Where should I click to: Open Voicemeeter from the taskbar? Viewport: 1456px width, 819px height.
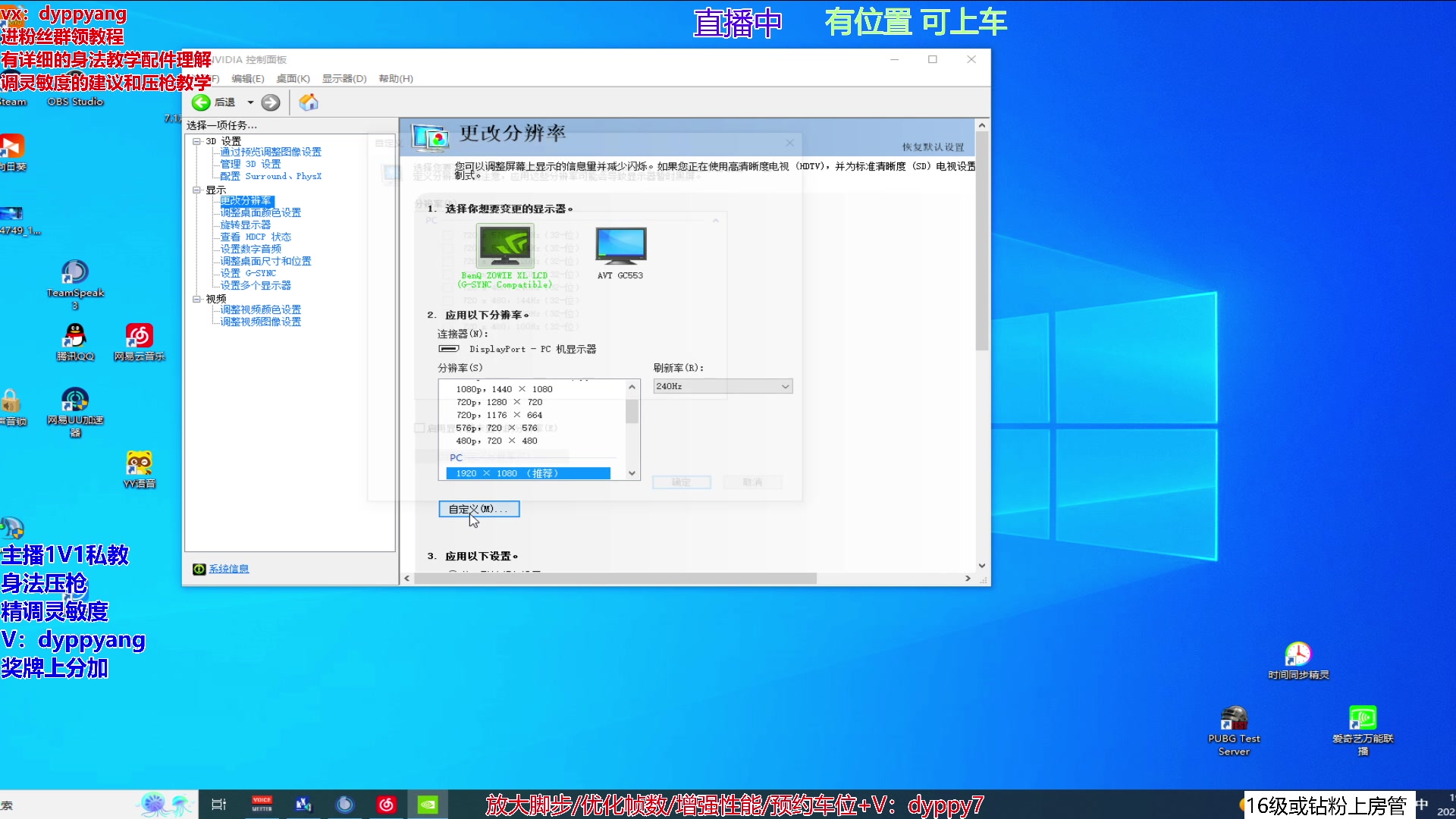coord(262,805)
